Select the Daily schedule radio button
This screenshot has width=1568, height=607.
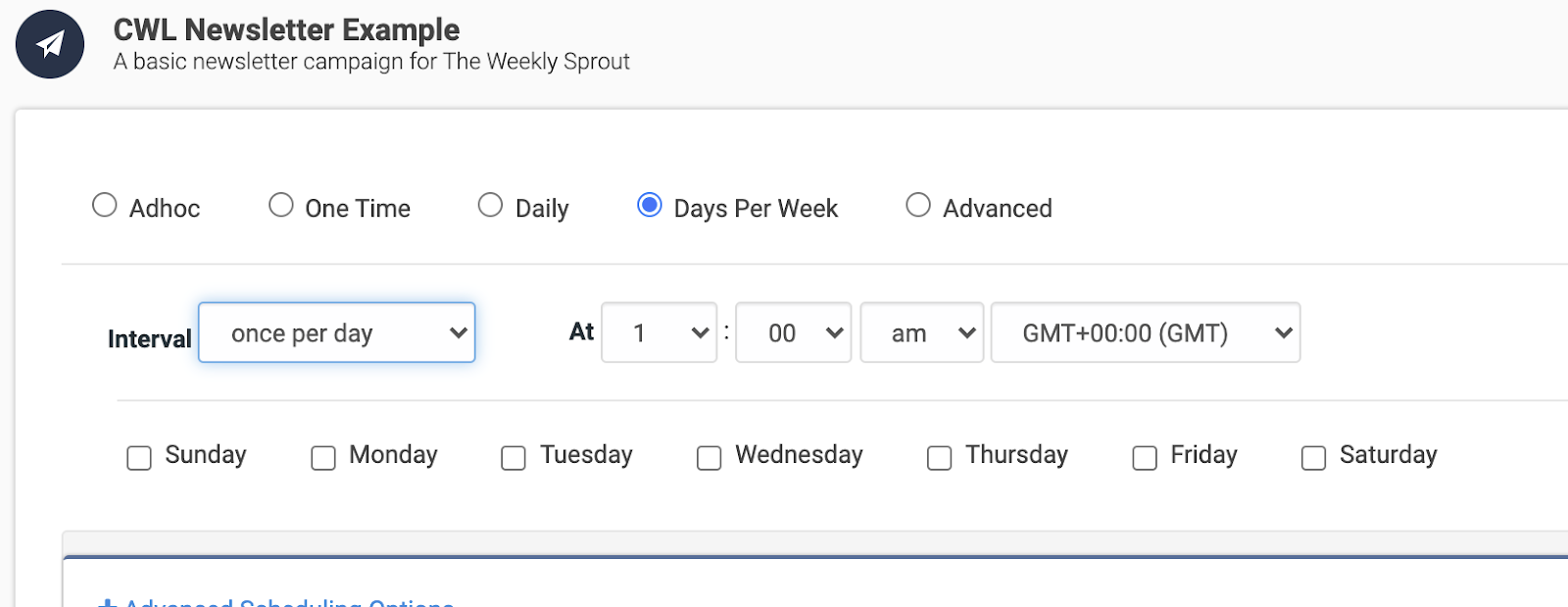[490, 205]
